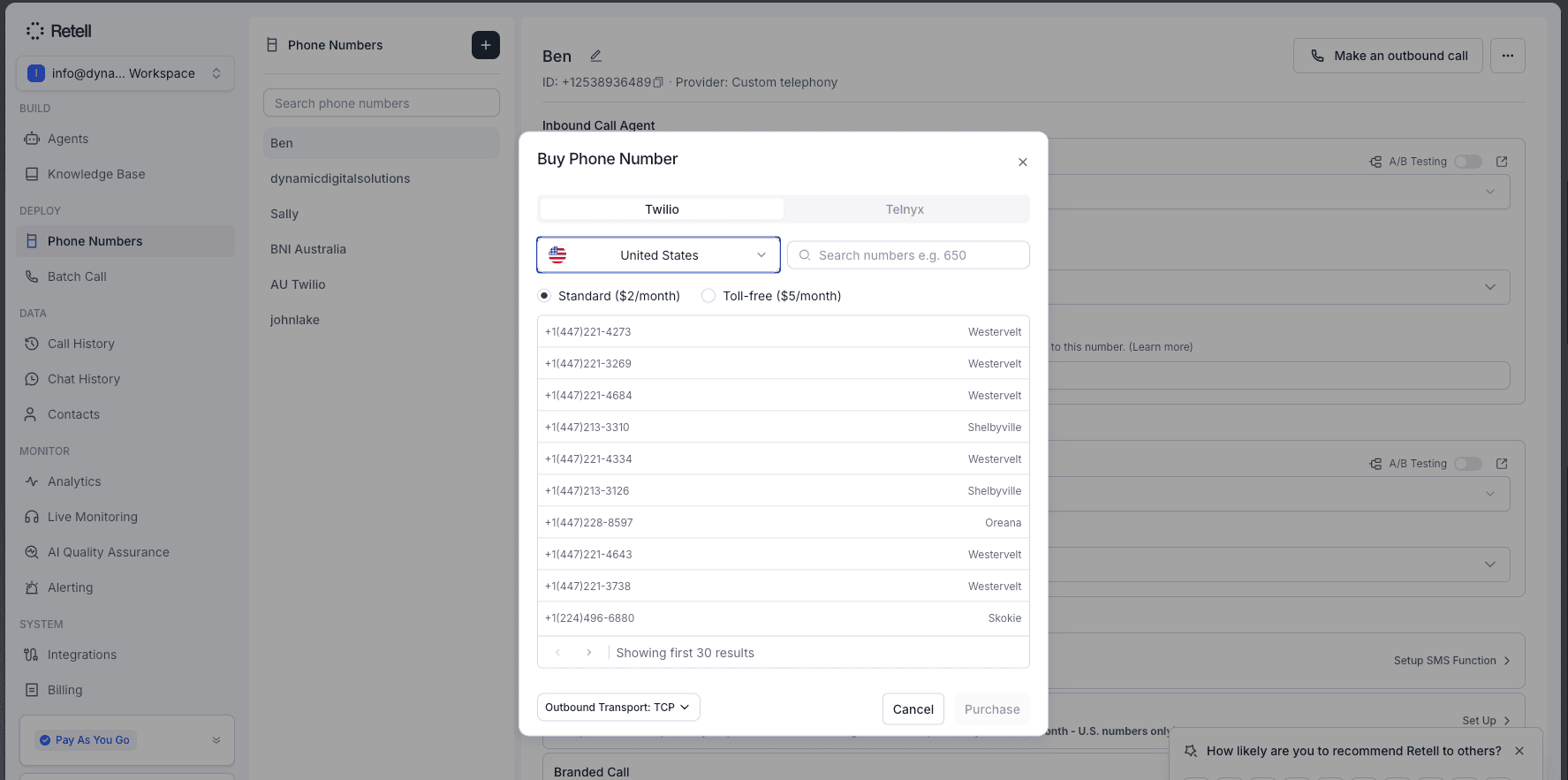Click the Contacts person icon
The height and width of the screenshot is (780, 1568).
coord(32,414)
